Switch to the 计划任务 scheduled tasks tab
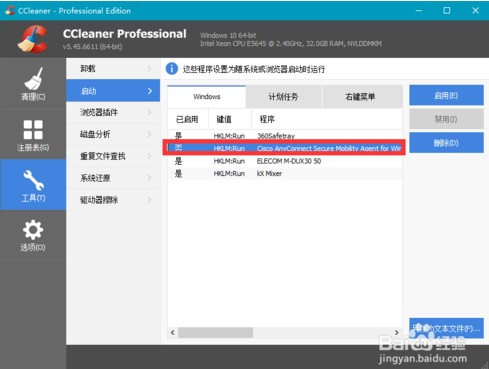This screenshot has width=489, height=369. click(284, 97)
